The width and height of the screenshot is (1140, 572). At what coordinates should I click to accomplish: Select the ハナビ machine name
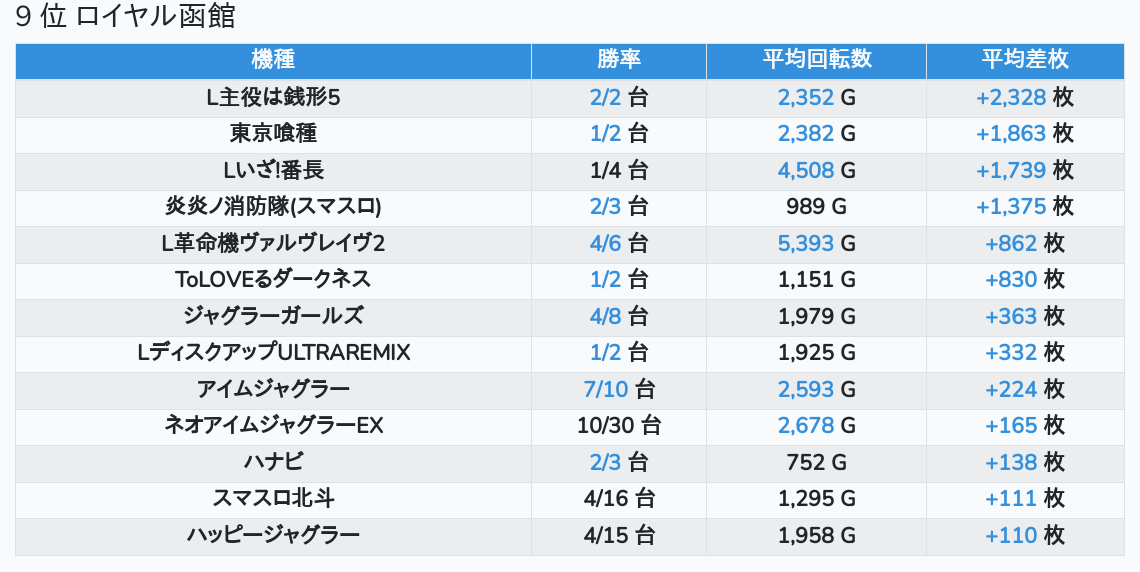point(273,462)
